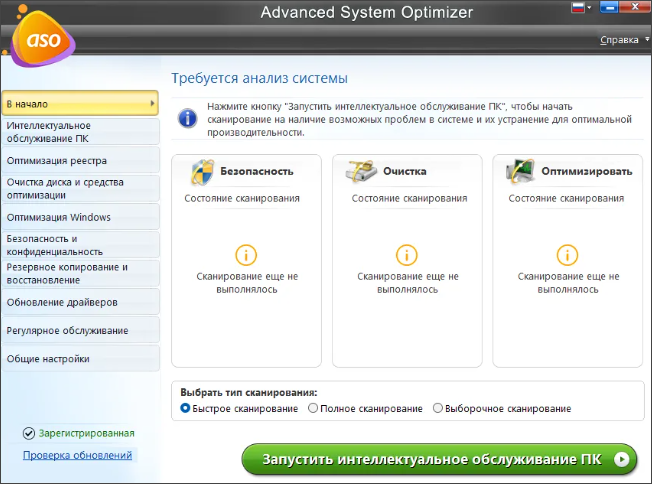Click the Оптимизировать monitor icon
Image resolution: width=652 pixels, height=484 pixels.
click(x=520, y=171)
